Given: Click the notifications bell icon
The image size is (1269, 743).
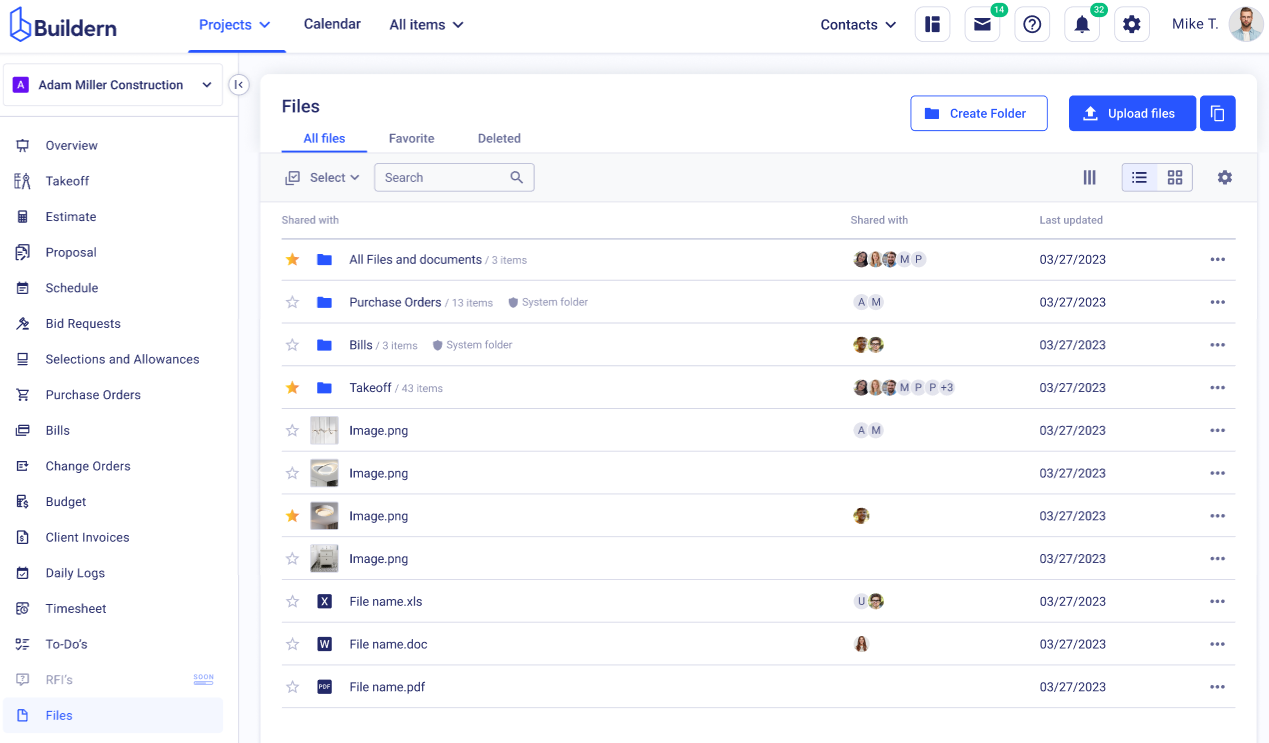Looking at the screenshot, I should click(x=1082, y=25).
